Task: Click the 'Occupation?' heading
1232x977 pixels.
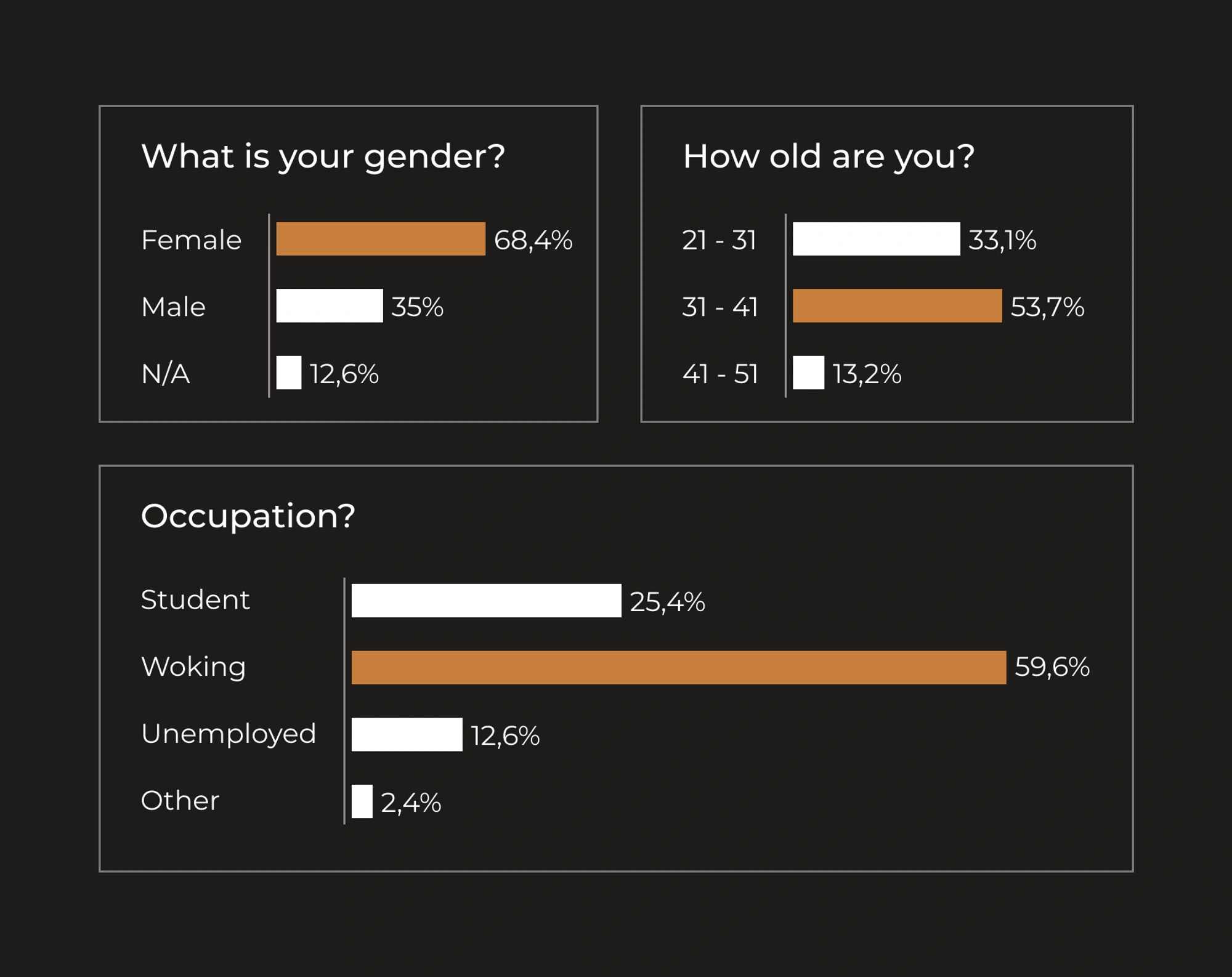Action: [248, 516]
